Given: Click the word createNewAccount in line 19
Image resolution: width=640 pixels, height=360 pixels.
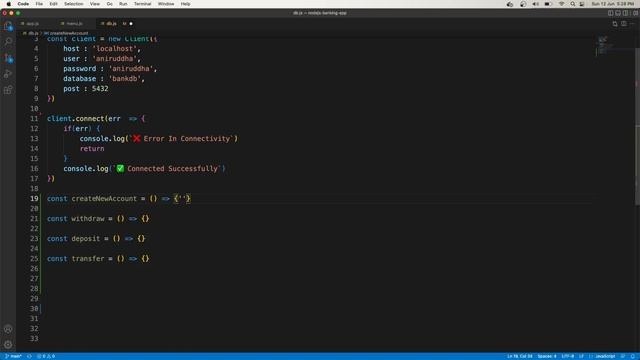Looking at the screenshot, I should tap(104, 199).
